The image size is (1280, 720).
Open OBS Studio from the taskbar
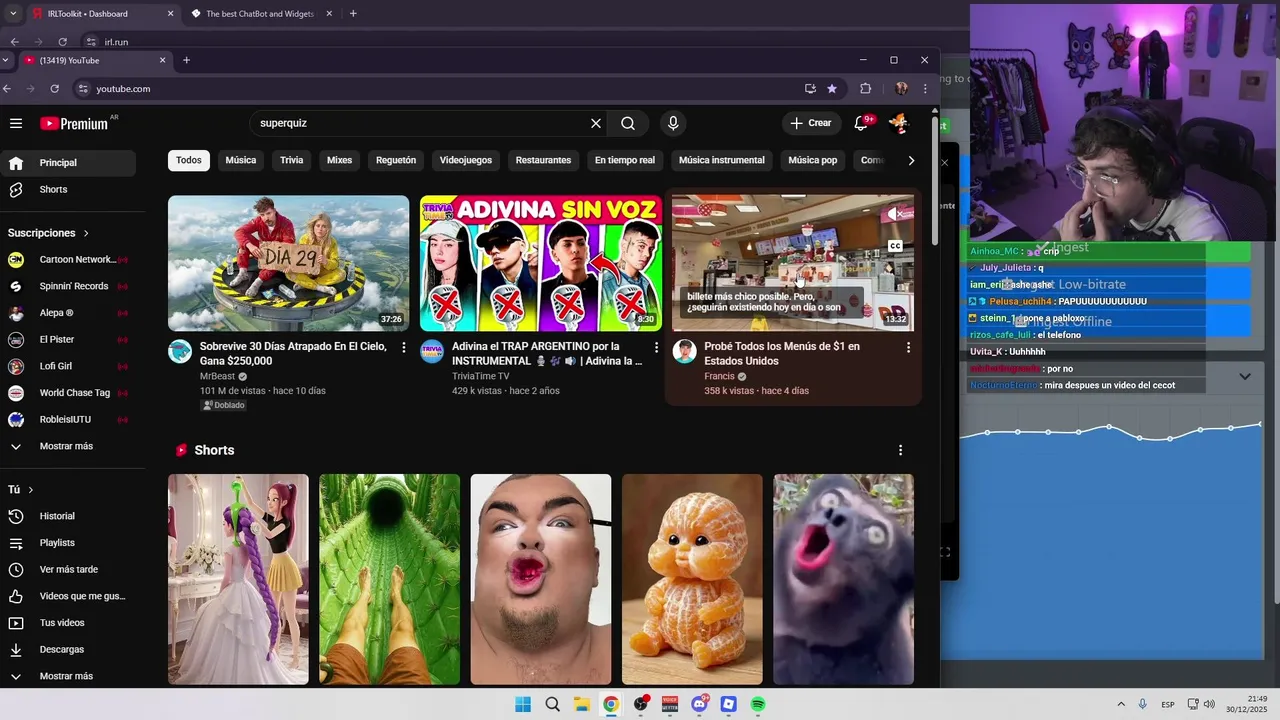pyautogui.click(x=641, y=705)
